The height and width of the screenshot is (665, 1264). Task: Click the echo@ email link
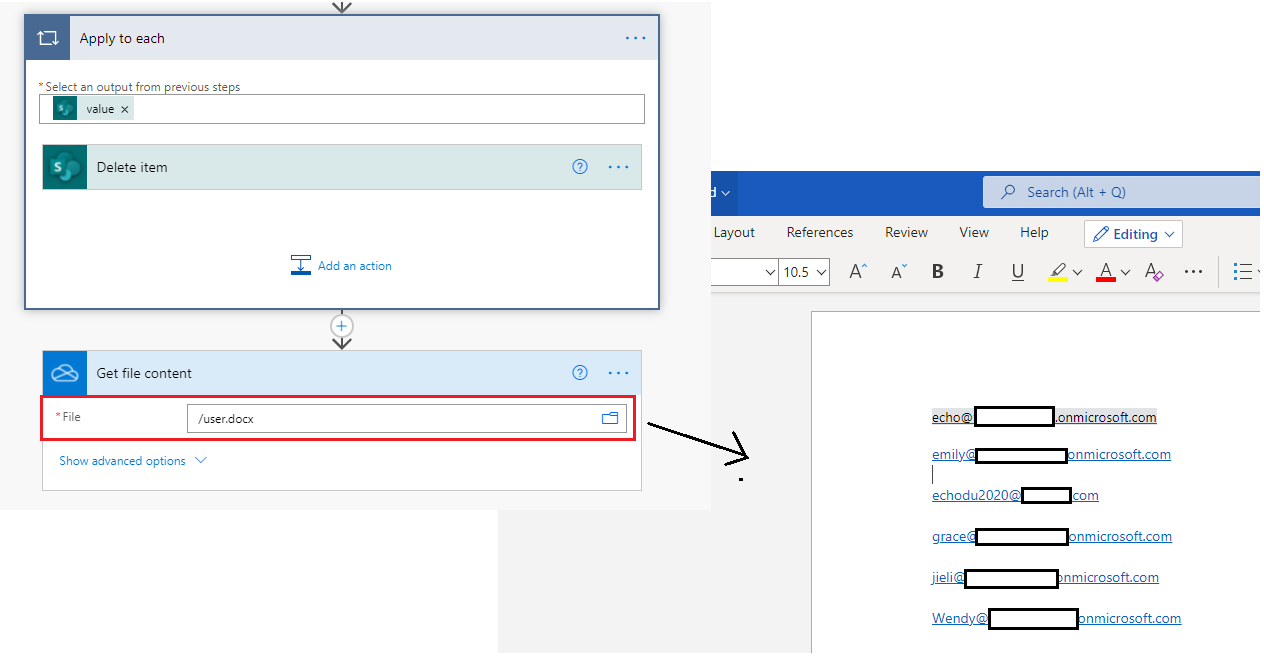[1044, 417]
